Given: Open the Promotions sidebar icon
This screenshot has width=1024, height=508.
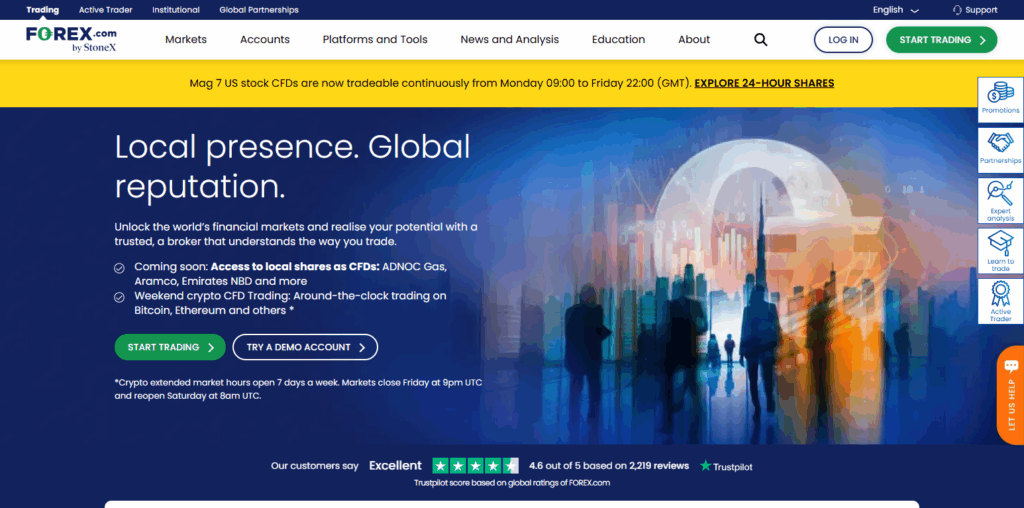Looking at the screenshot, I should [1000, 100].
